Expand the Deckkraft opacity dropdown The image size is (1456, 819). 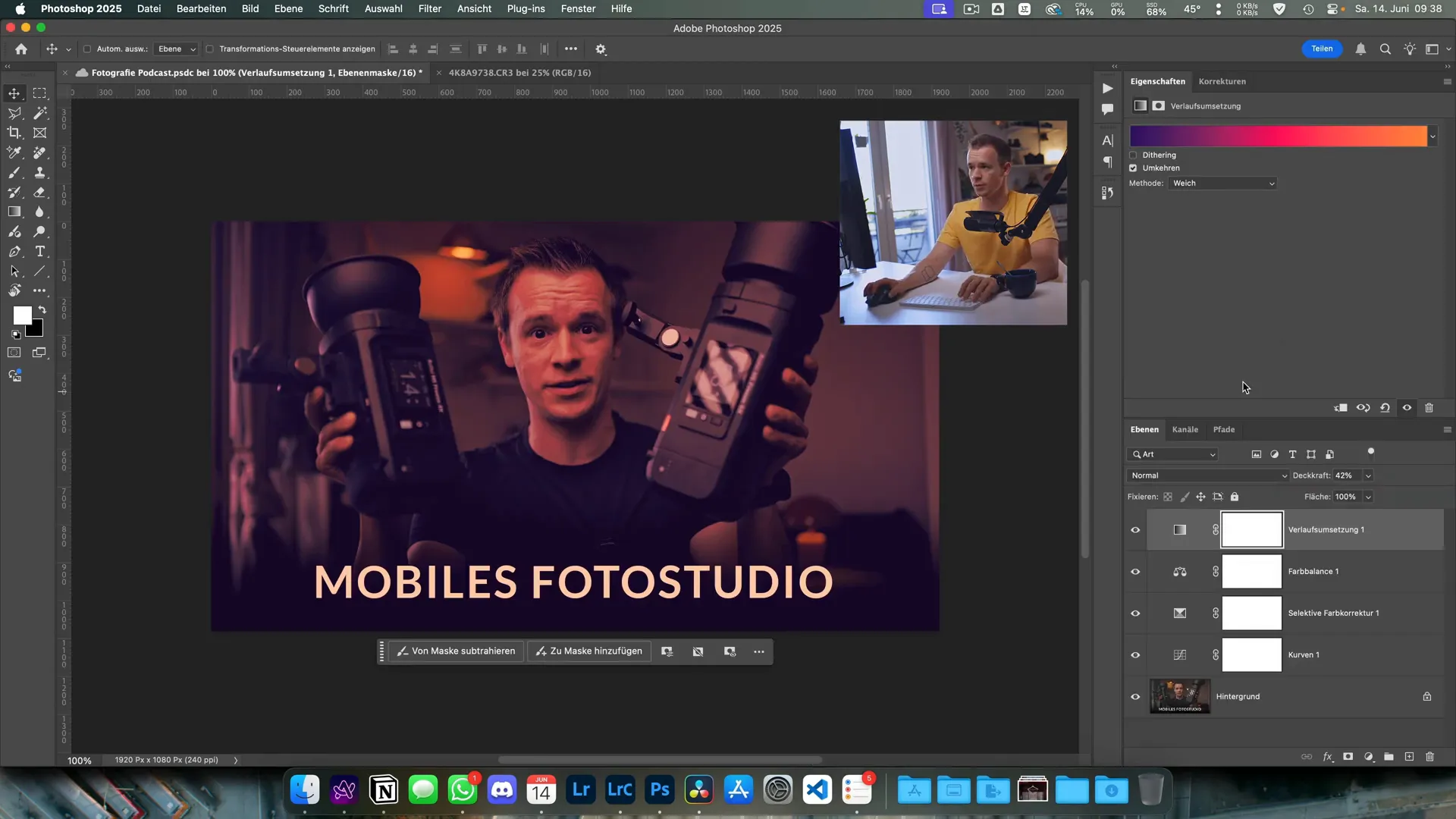coord(1368,475)
